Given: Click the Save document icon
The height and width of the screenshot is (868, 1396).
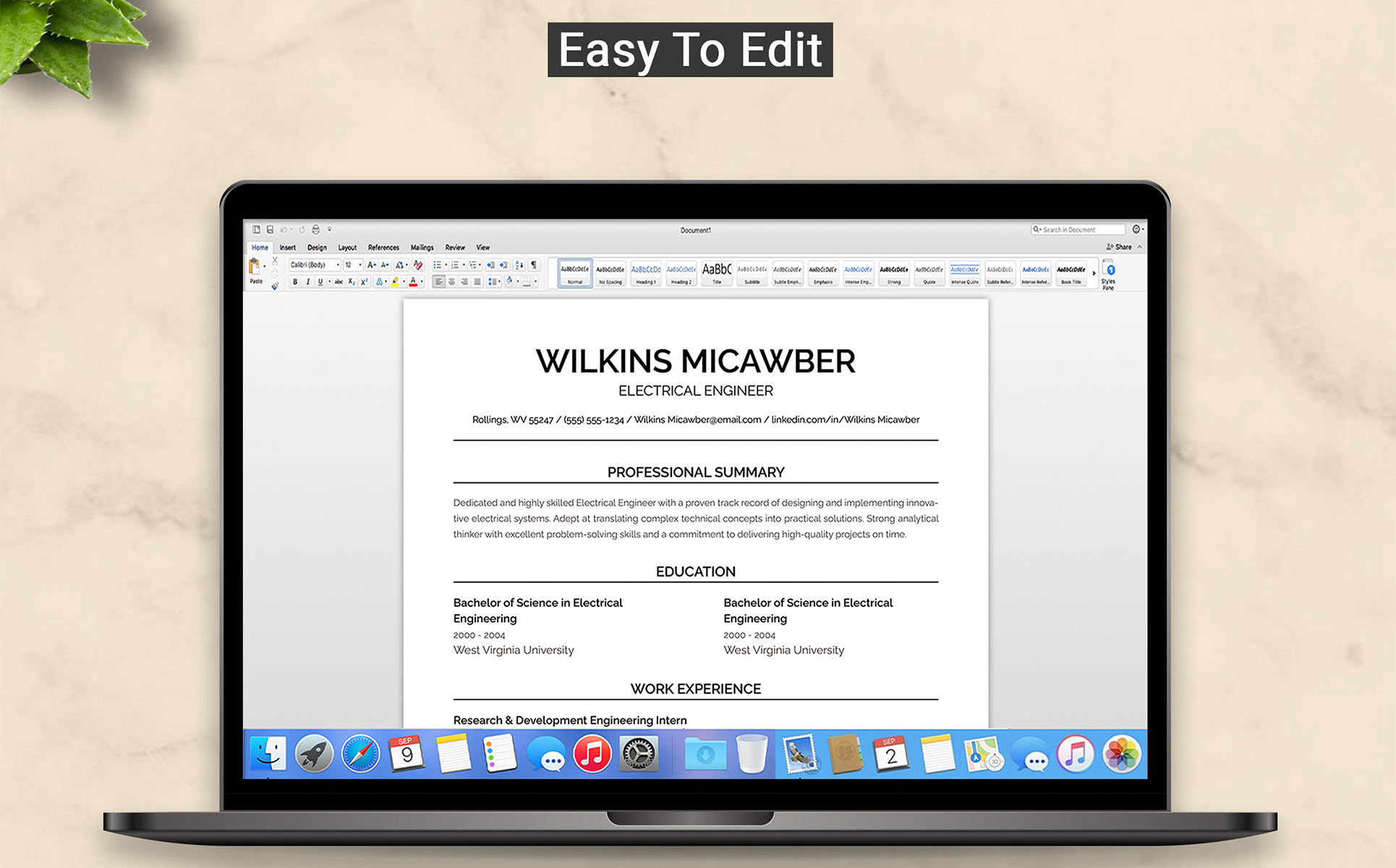Looking at the screenshot, I should (270, 229).
